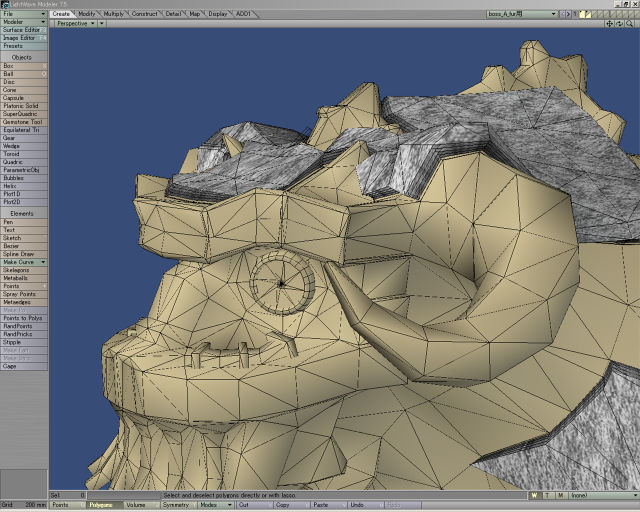
Task: Click the Cage button
Action: click(x=24, y=366)
